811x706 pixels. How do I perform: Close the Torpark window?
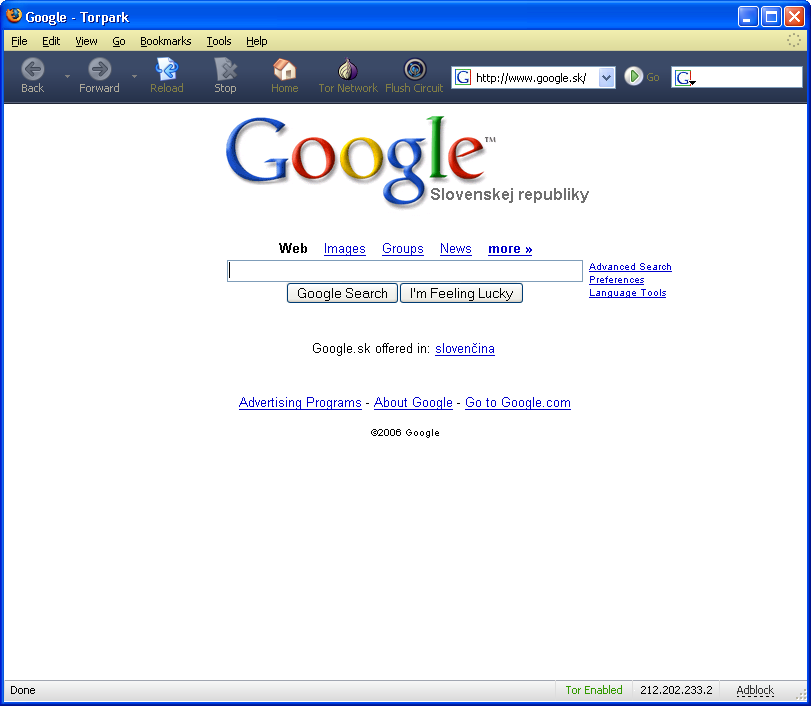click(794, 17)
